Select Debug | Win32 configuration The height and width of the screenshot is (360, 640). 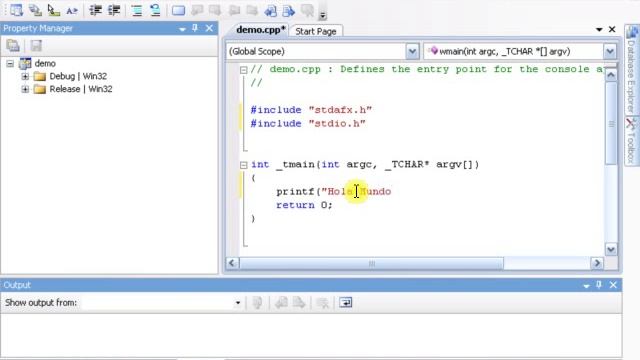click(78, 76)
